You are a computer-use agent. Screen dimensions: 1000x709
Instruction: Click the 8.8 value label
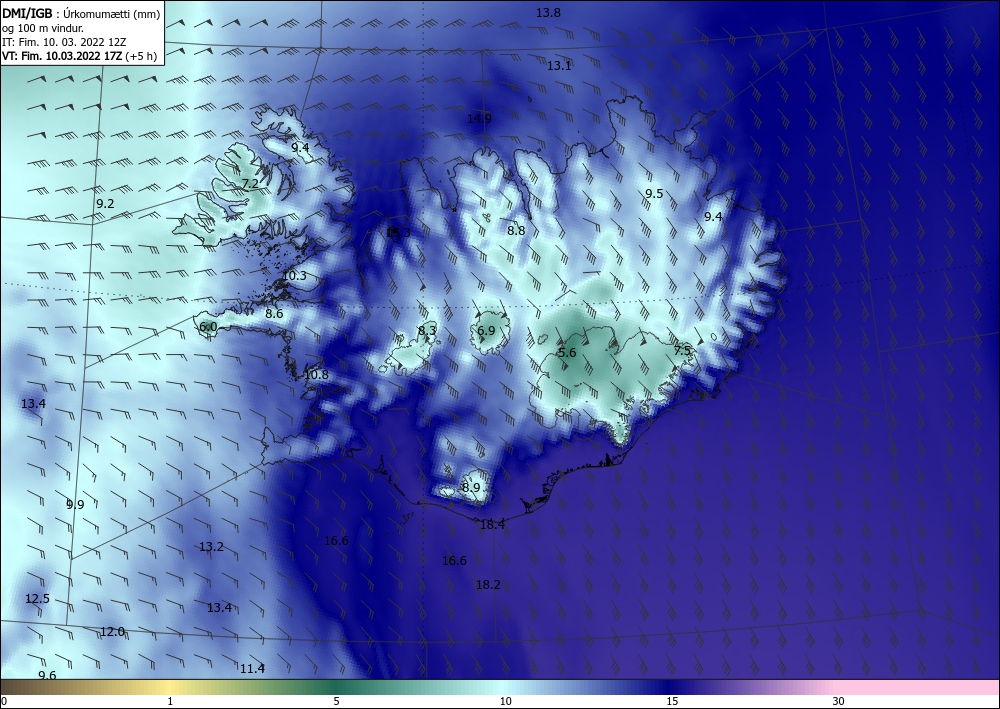516,231
